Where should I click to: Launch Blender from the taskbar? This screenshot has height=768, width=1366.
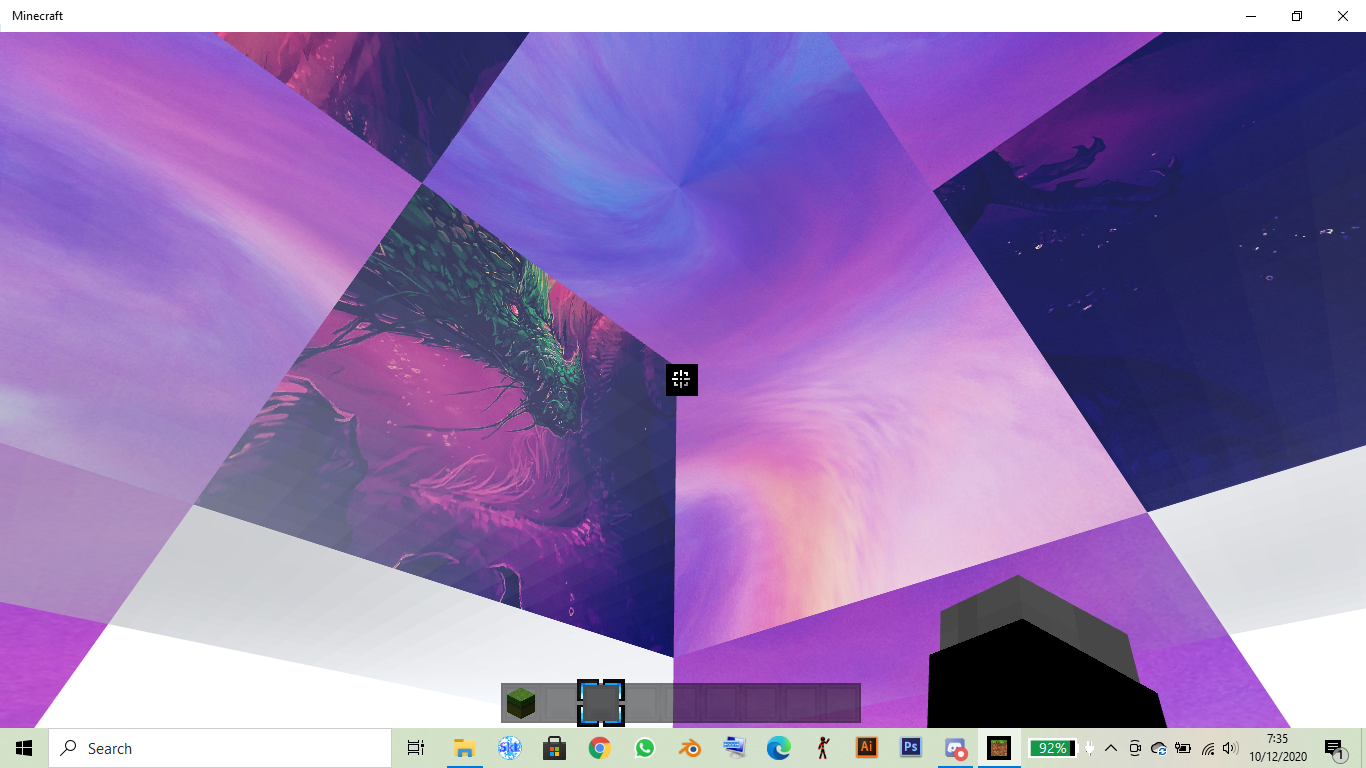click(x=690, y=748)
